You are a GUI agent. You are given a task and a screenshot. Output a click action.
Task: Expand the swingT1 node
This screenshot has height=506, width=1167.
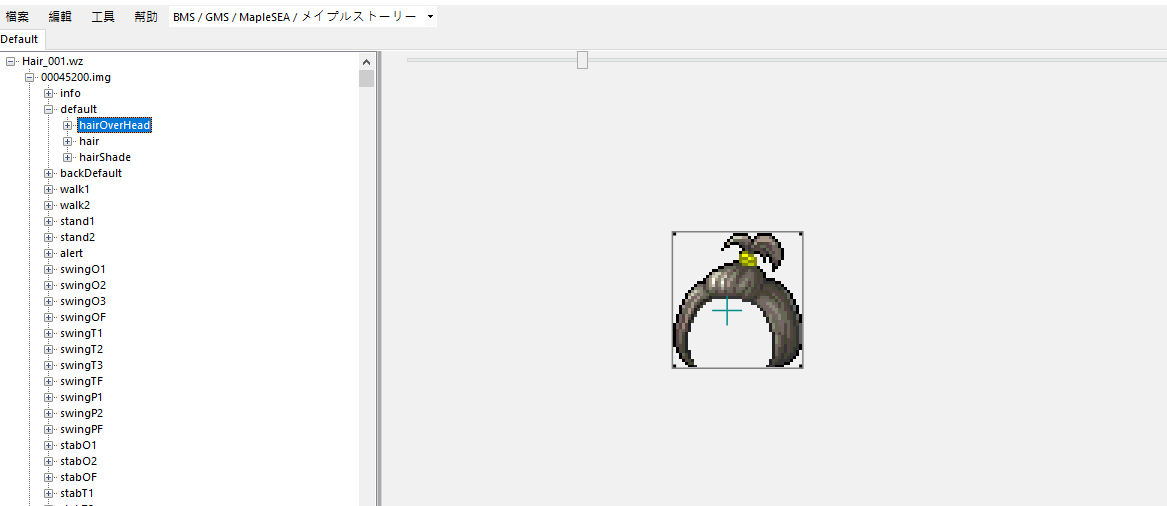click(x=48, y=333)
